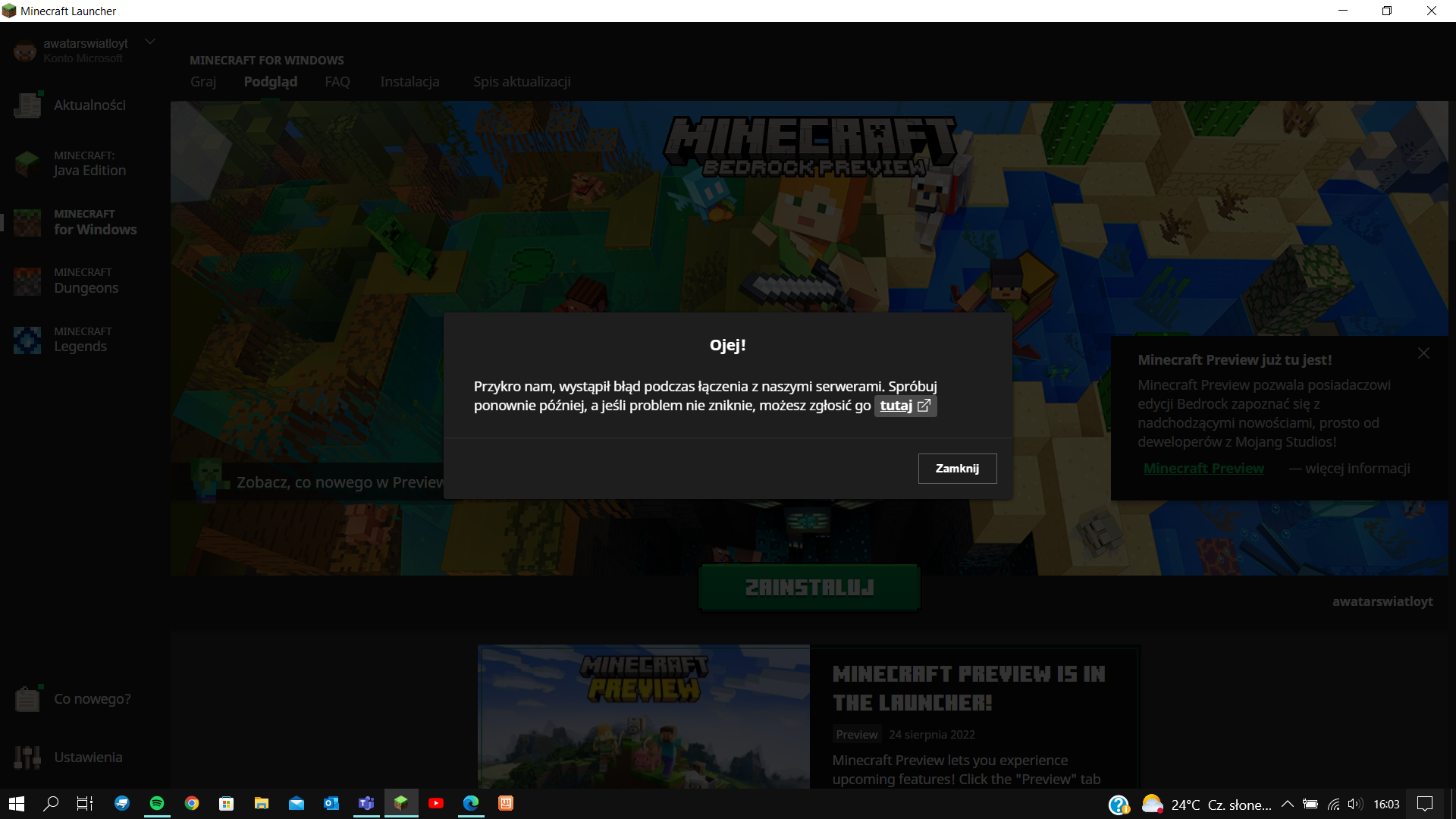
Task: Open Co nowego? clipboard icon
Action: pyautogui.click(x=28, y=698)
